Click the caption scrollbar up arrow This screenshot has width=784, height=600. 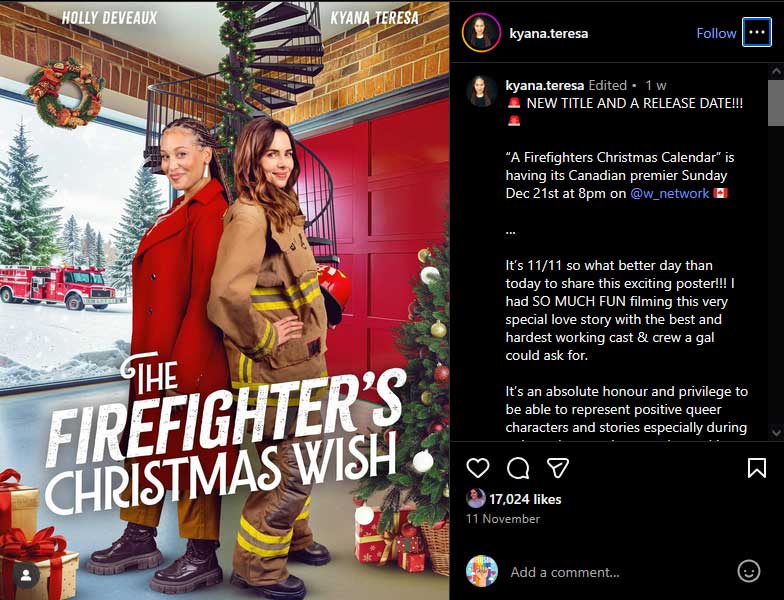click(x=776, y=71)
